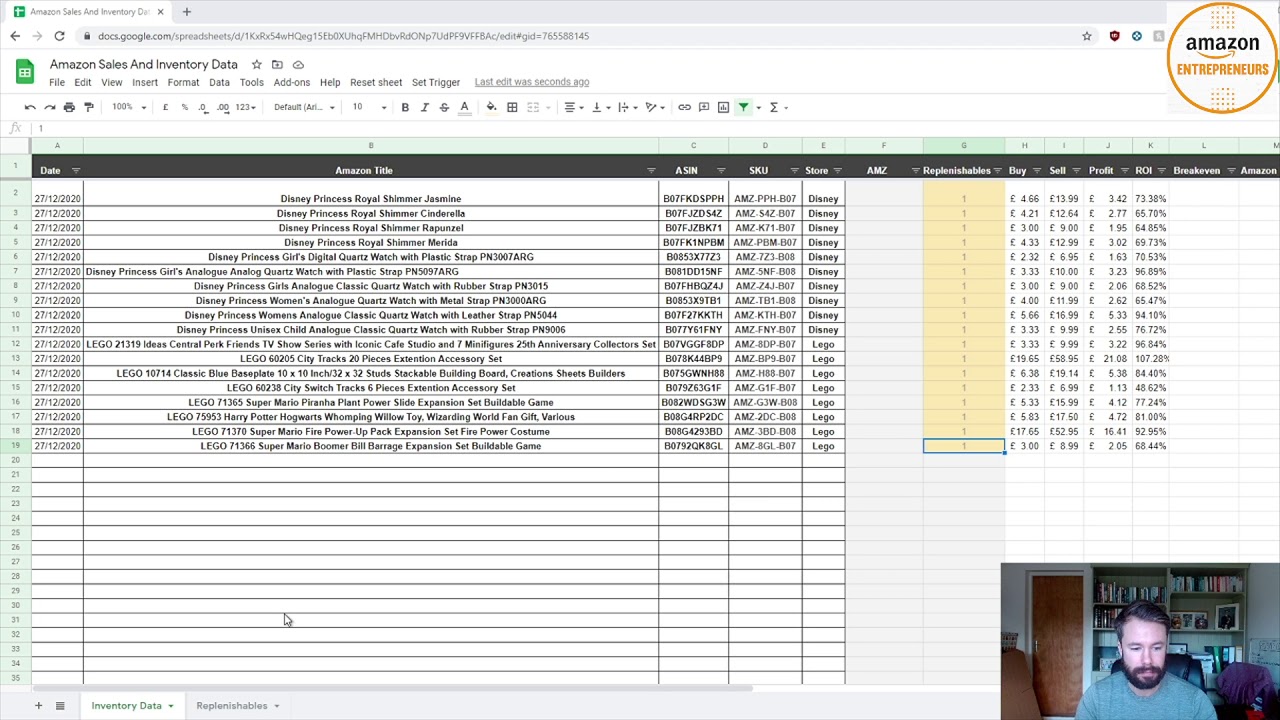Open the Store column filter
This screenshot has height=720, width=1280.
[838, 171]
